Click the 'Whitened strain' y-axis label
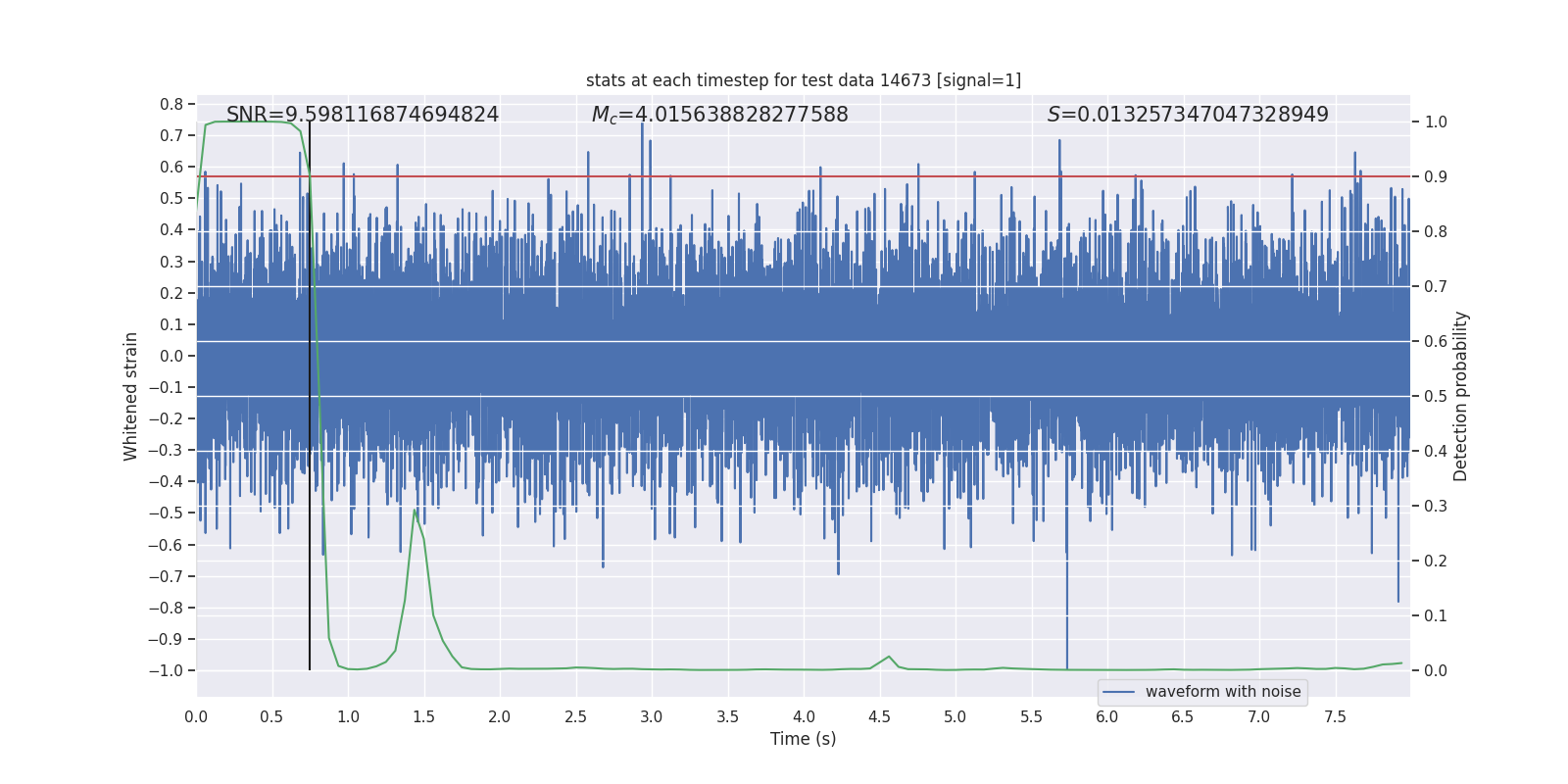1568x784 pixels. click(131, 396)
